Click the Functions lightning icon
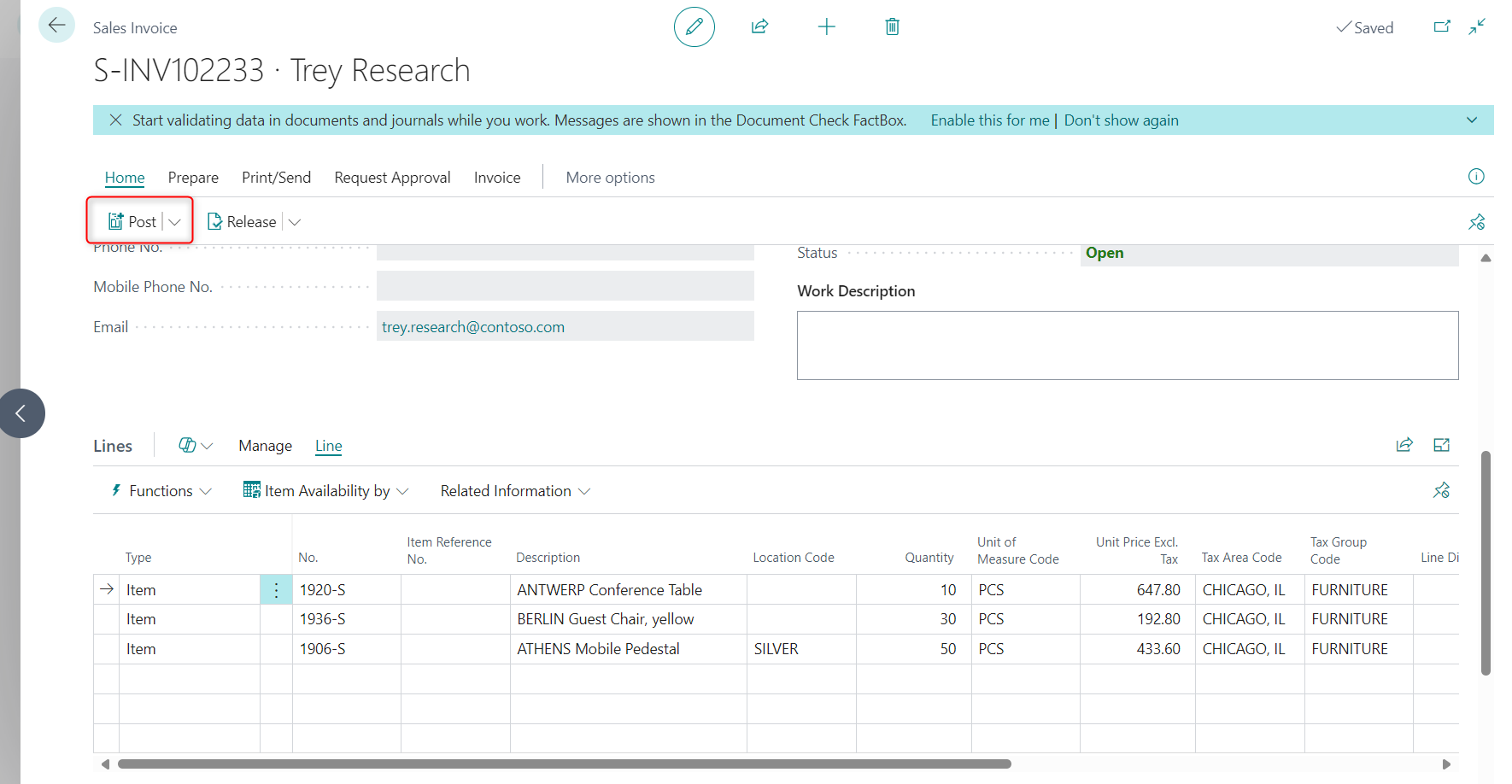1512x784 pixels. [116, 490]
